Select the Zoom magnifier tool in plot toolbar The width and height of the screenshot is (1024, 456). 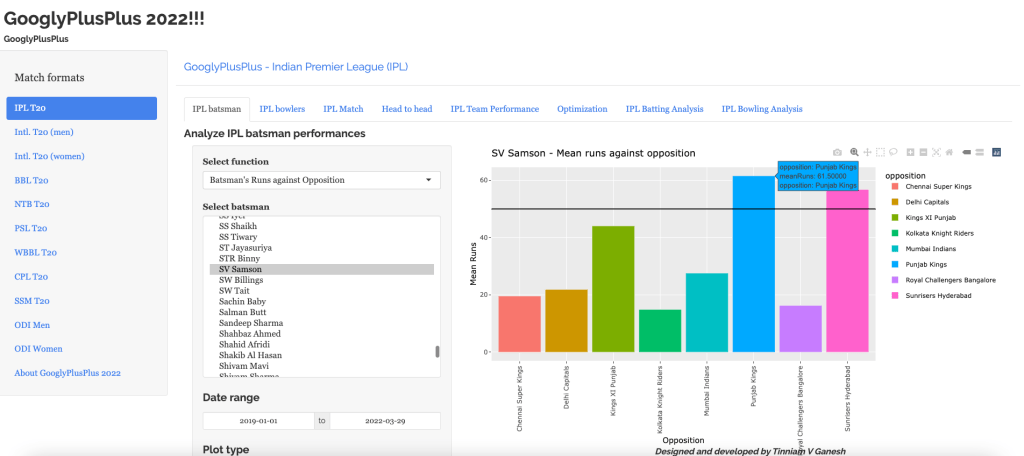[854, 153]
